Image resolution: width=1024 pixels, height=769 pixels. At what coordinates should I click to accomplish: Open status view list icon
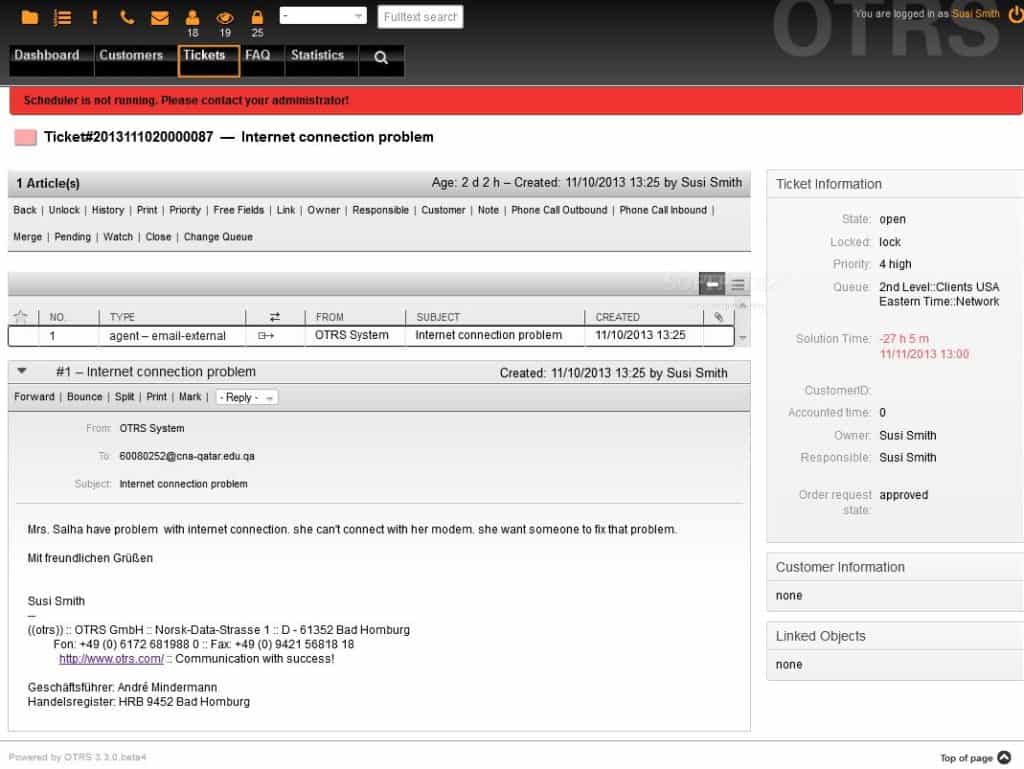pyautogui.click(x=62, y=17)
